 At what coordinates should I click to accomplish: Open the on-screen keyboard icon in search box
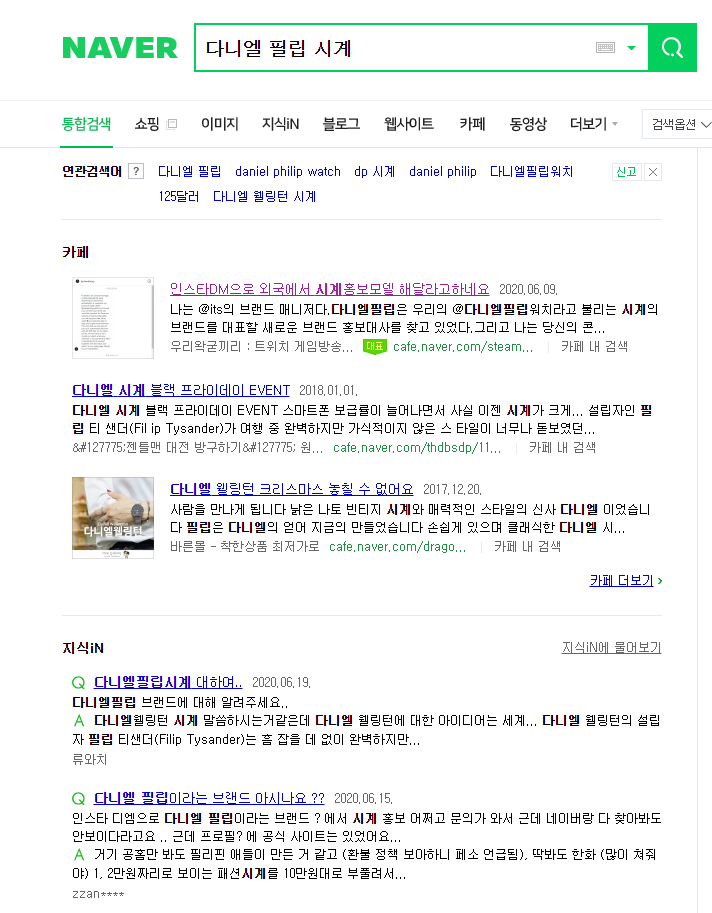coord(605,48)
